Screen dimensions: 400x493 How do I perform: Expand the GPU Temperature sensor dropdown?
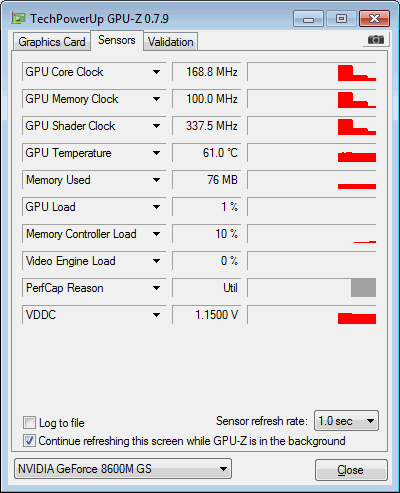(x=156, y=153)
